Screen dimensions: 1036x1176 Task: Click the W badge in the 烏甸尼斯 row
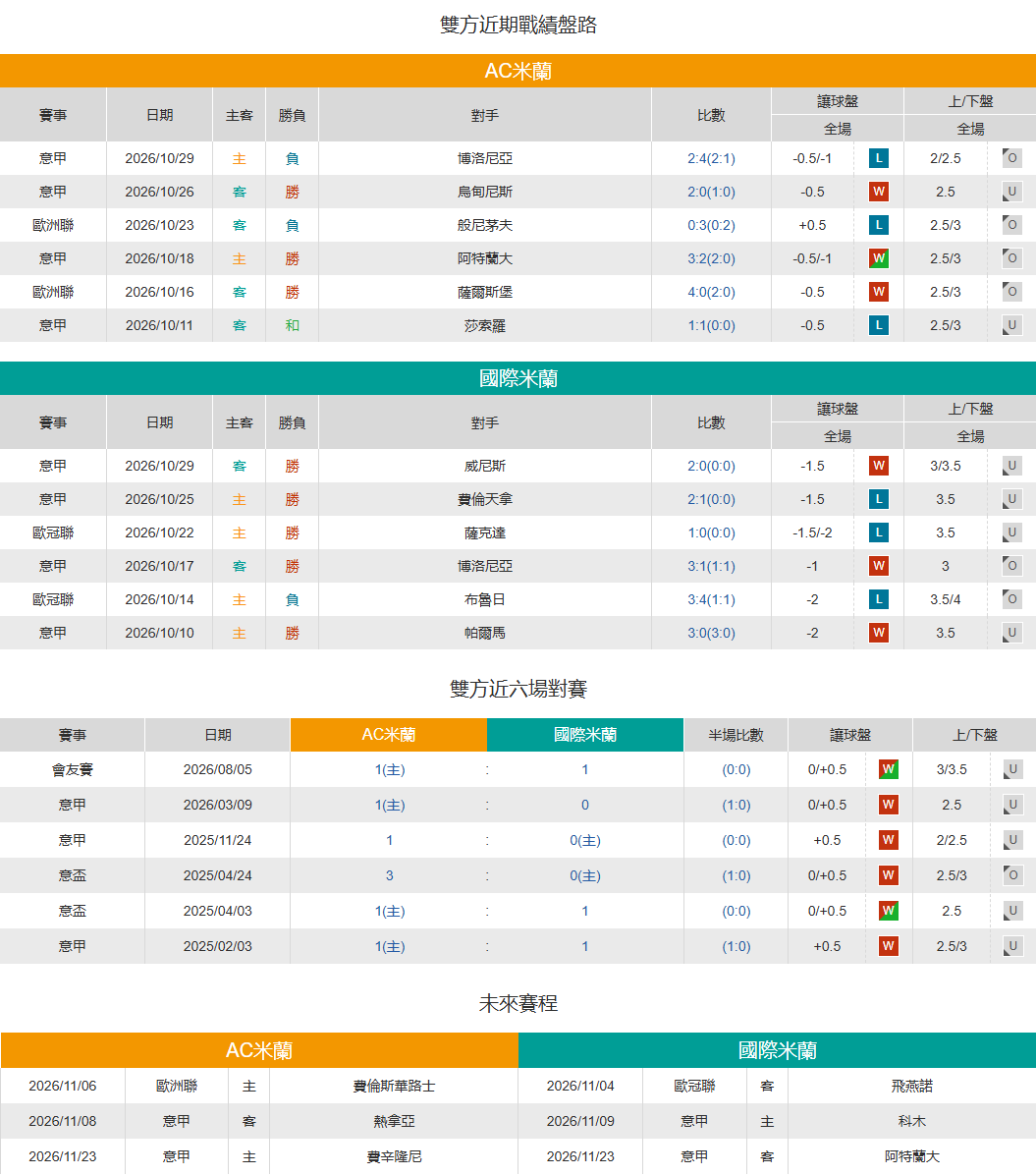coord(879,192)
